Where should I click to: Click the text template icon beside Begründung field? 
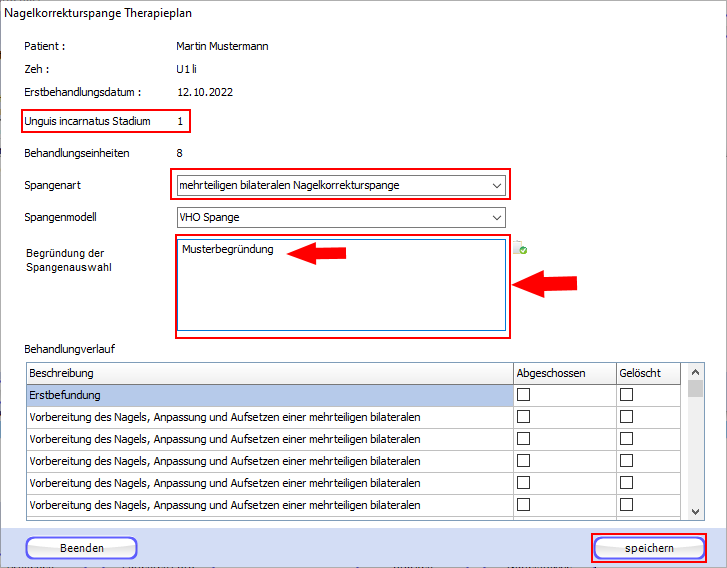(520, 248)
